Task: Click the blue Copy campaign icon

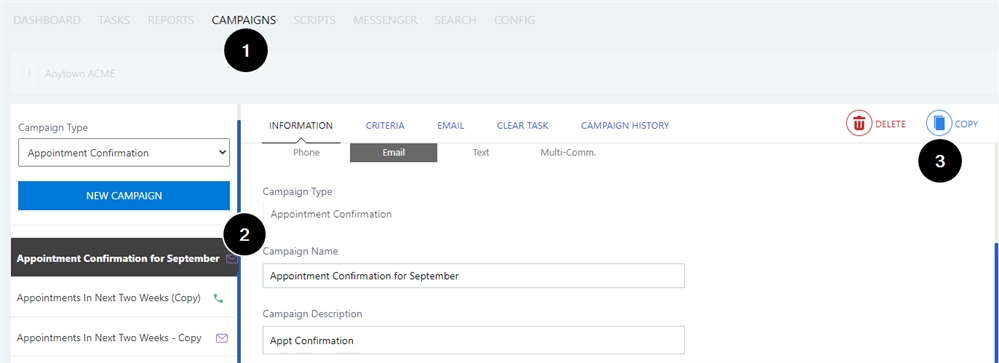Action: pyautogui.click(x=938, y=124)
